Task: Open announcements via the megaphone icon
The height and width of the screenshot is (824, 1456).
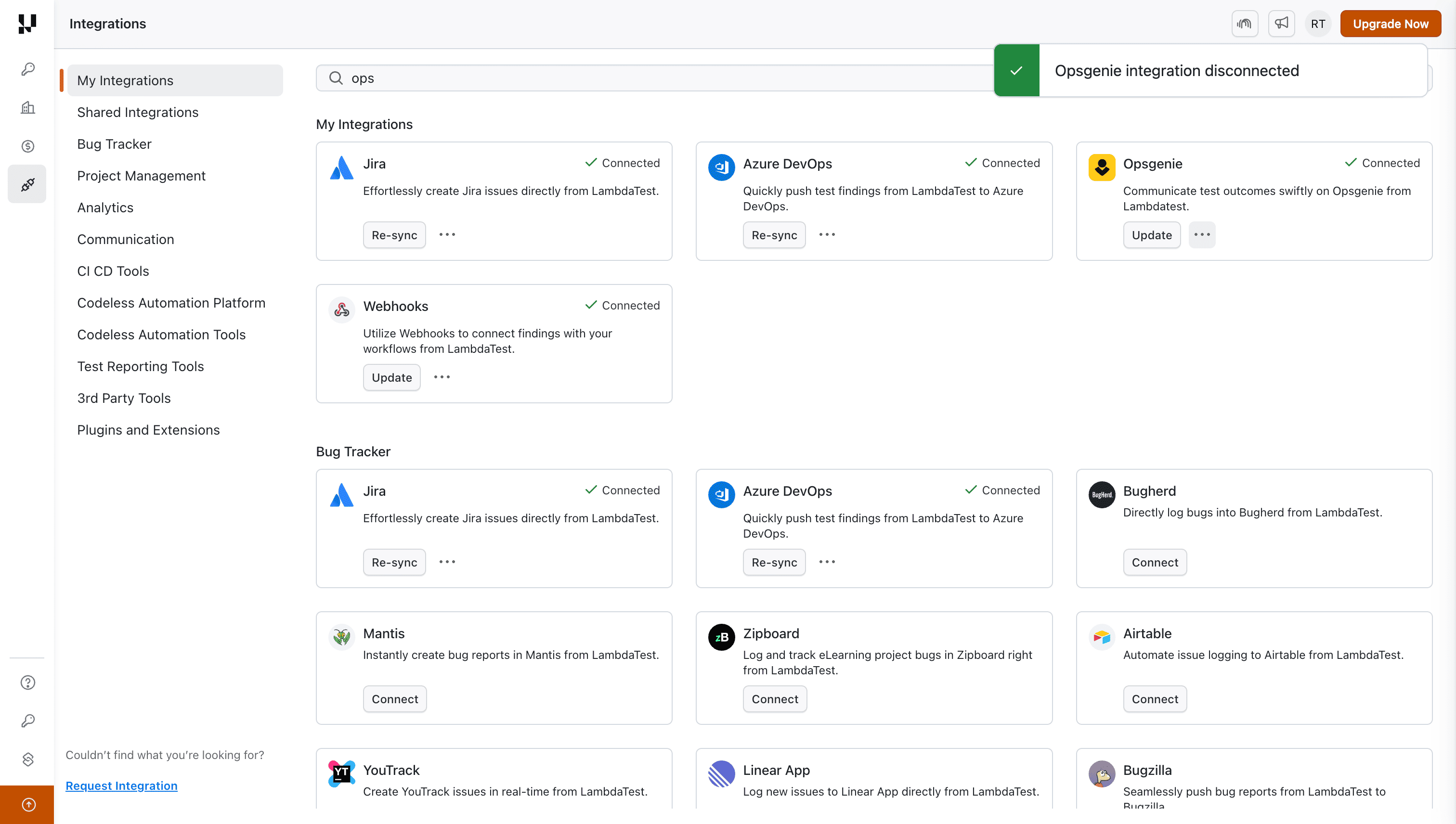Action: point(1282,23)
